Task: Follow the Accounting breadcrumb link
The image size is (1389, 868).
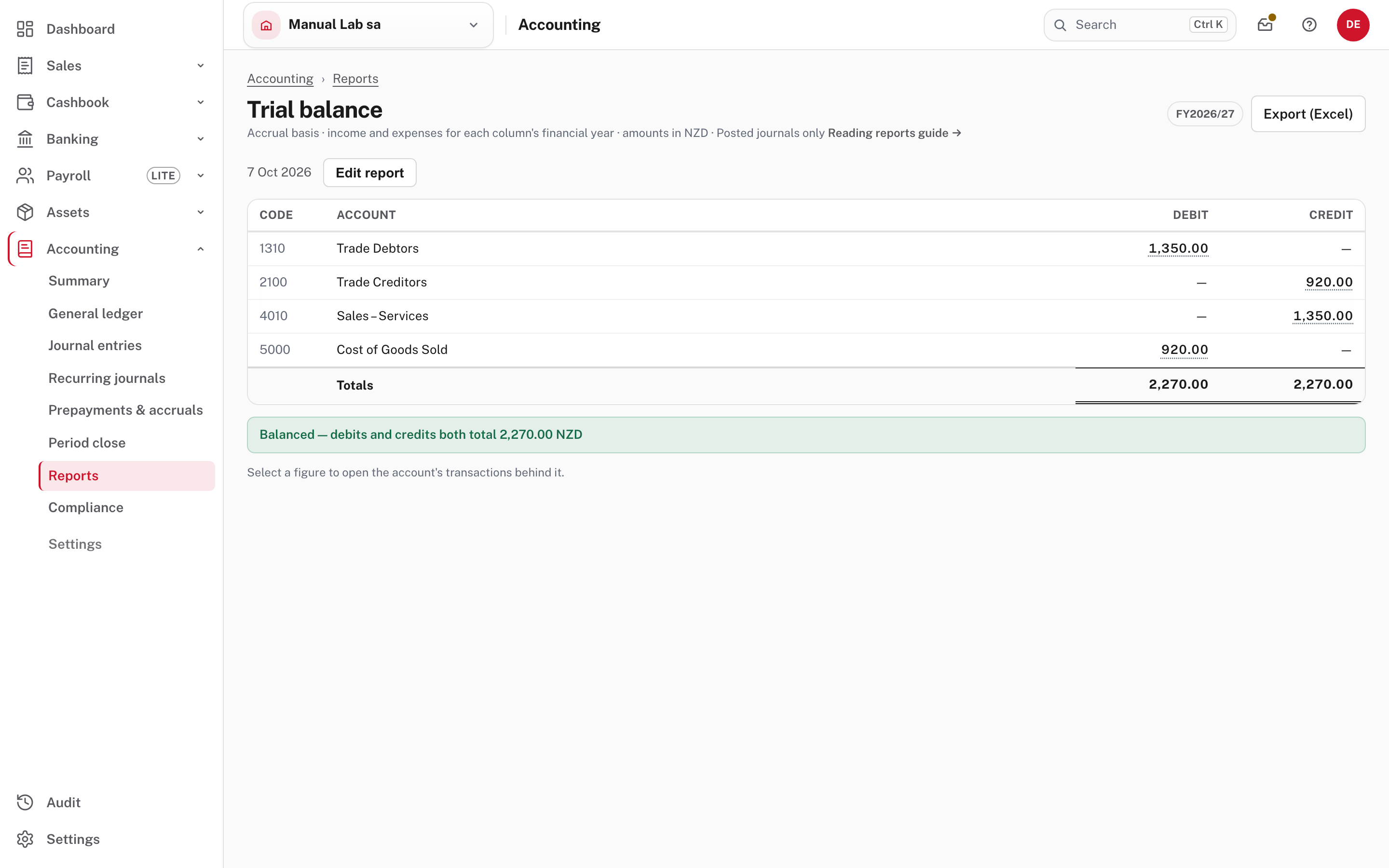Action: point(280,79)
